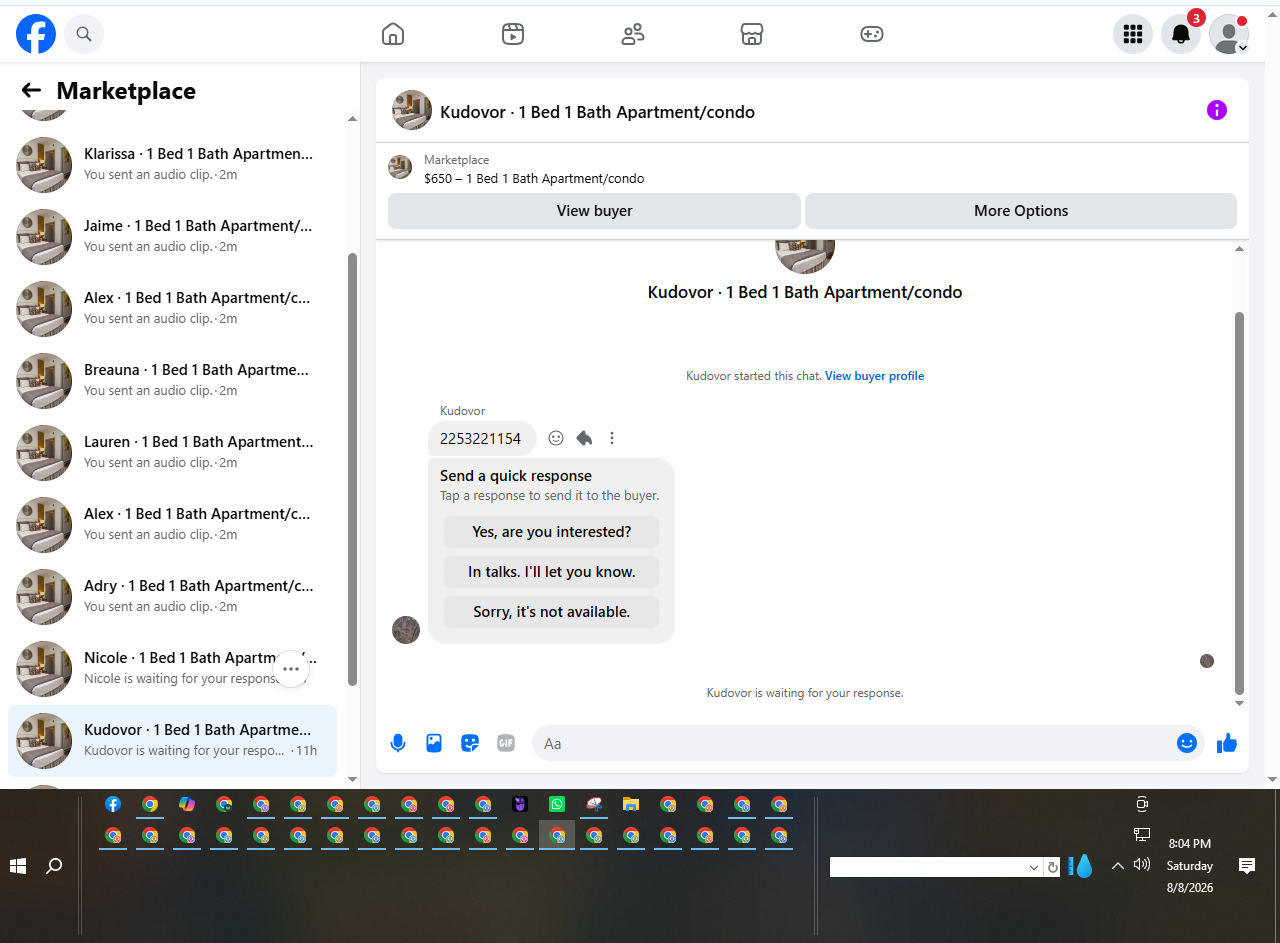Viewport: 1280px width, 943px height.
Task: Open the account profile menu
Action: pos(1229,34)
